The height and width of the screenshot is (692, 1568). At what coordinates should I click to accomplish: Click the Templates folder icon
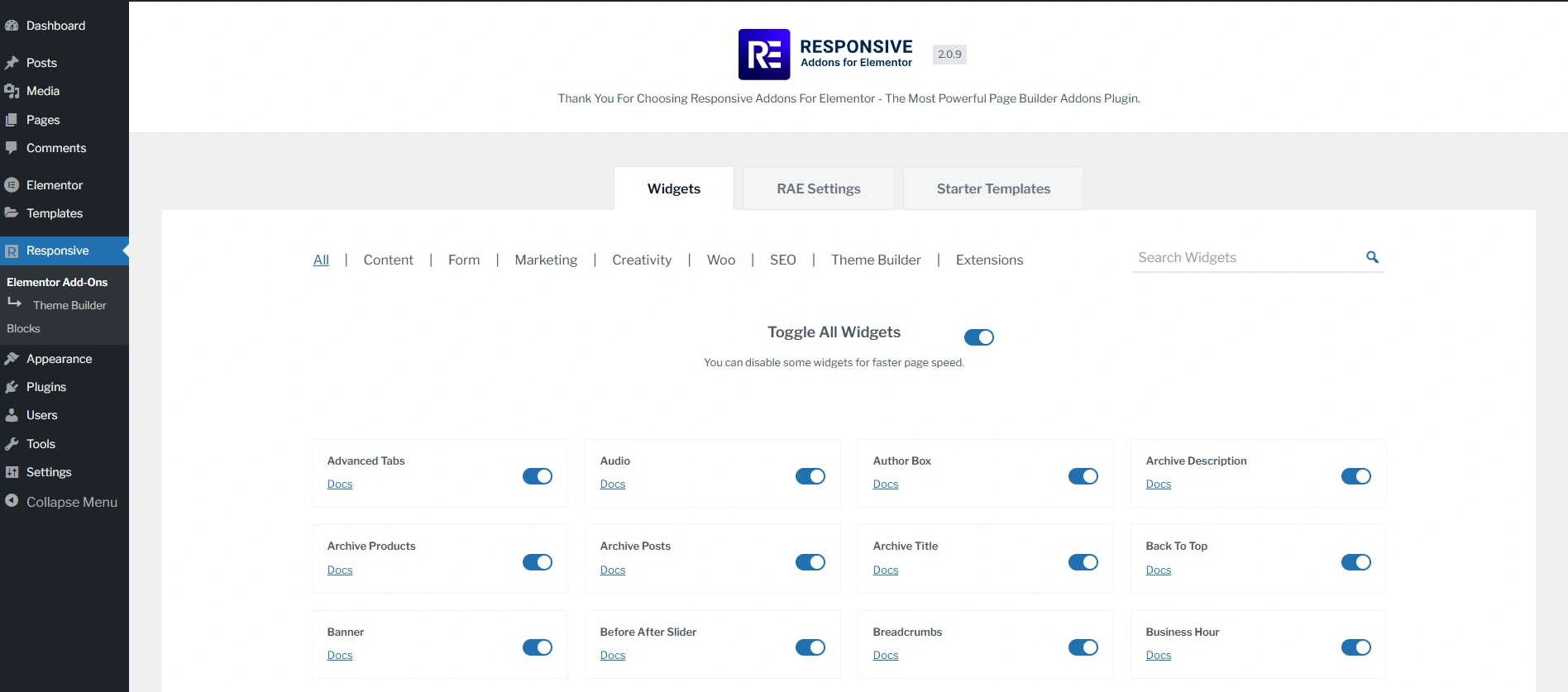(x=12, y=213)
